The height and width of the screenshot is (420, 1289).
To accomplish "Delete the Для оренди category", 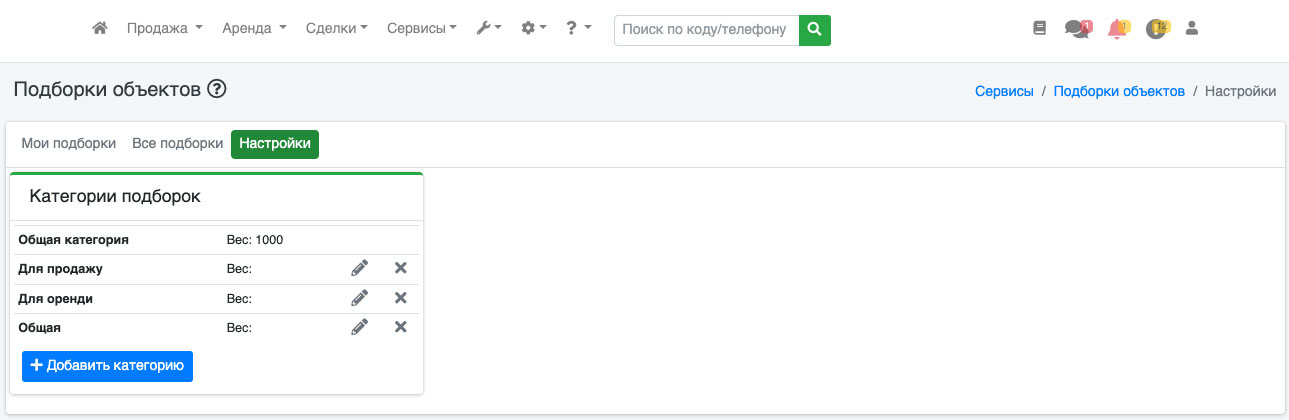I will click(x=400, y=297).
